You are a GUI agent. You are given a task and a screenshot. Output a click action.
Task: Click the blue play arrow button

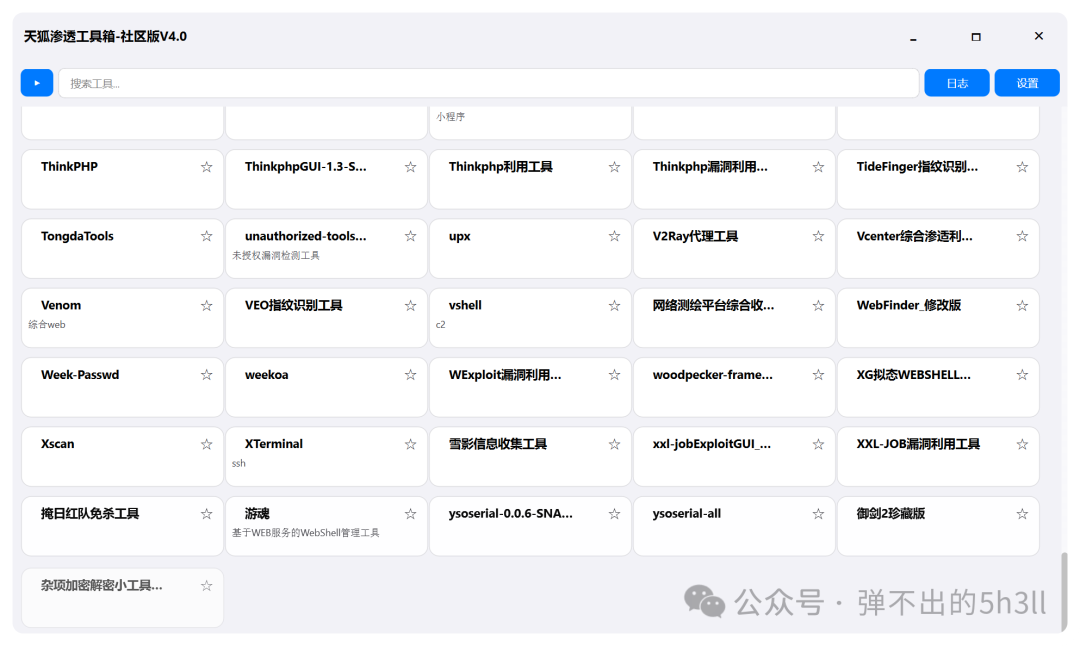click(x=37, y=83)
